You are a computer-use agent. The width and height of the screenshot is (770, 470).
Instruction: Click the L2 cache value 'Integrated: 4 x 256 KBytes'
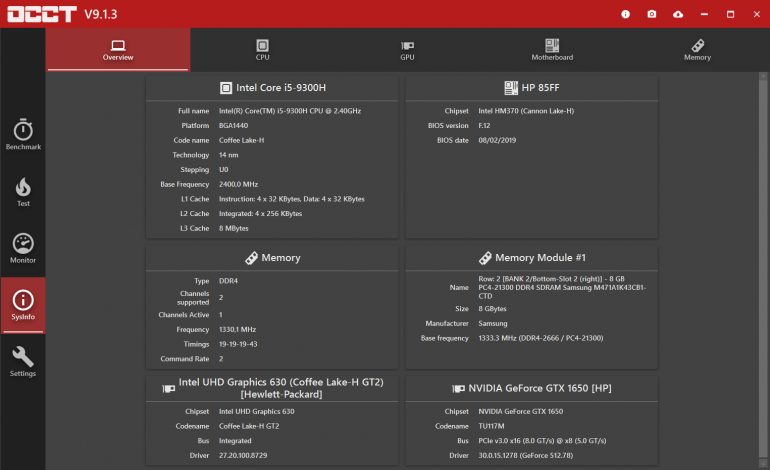coord(260,214)
